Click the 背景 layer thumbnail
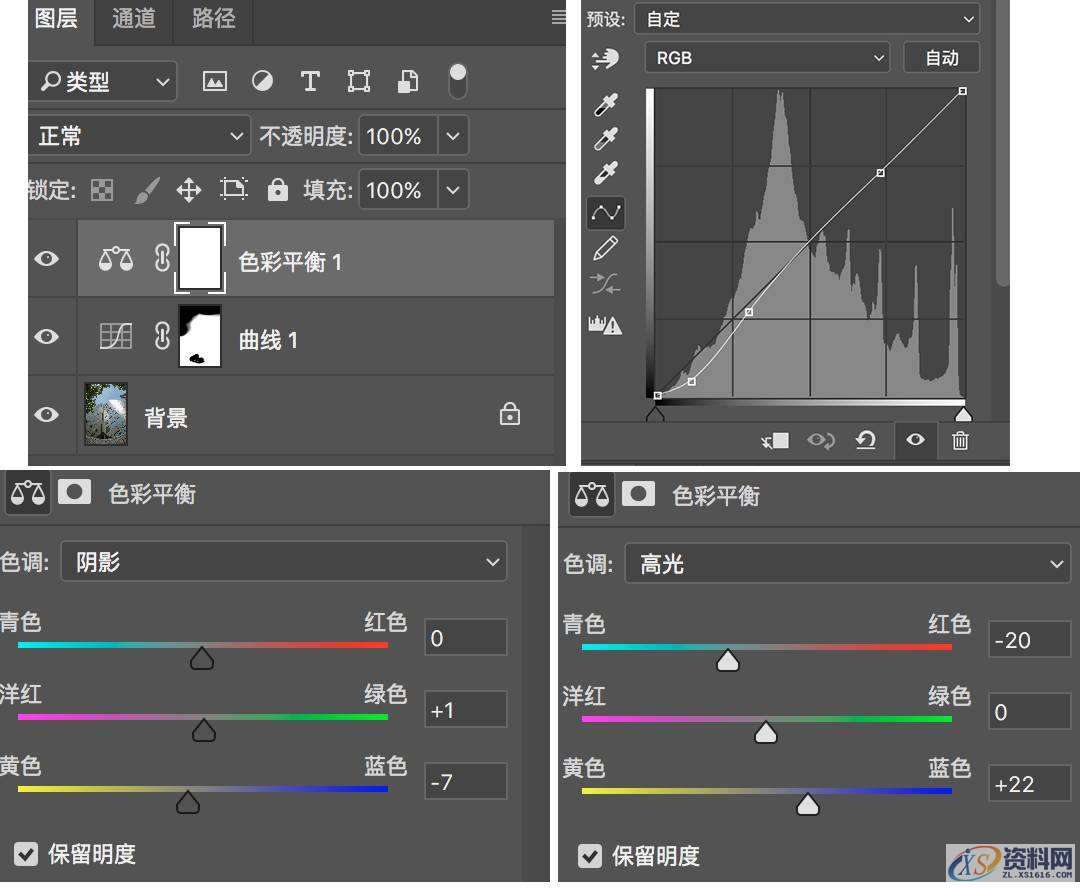 105,414
